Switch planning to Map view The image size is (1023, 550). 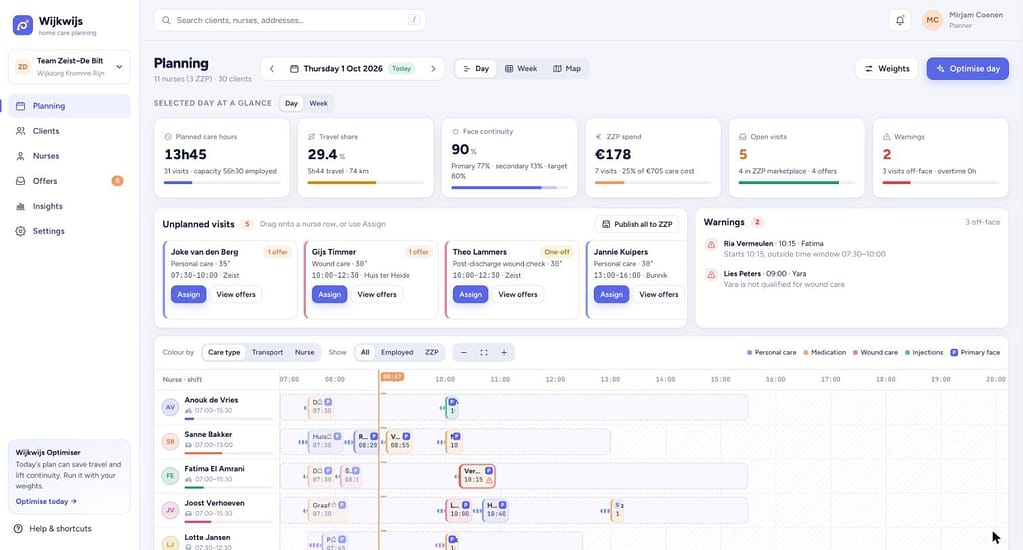coord(566,69)
